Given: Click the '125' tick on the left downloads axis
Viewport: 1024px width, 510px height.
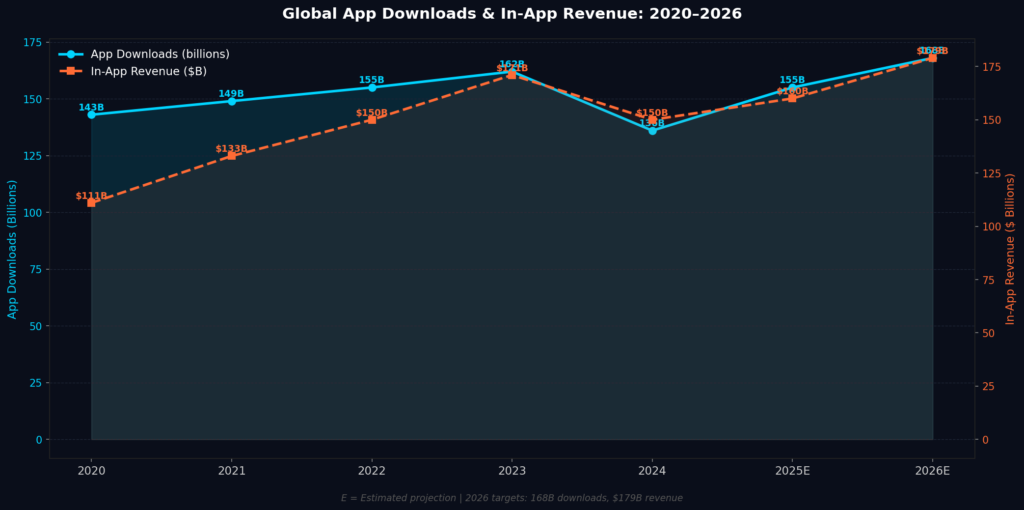Looking at the screenshot, I should pyautogui.click(x=34, y=156).
